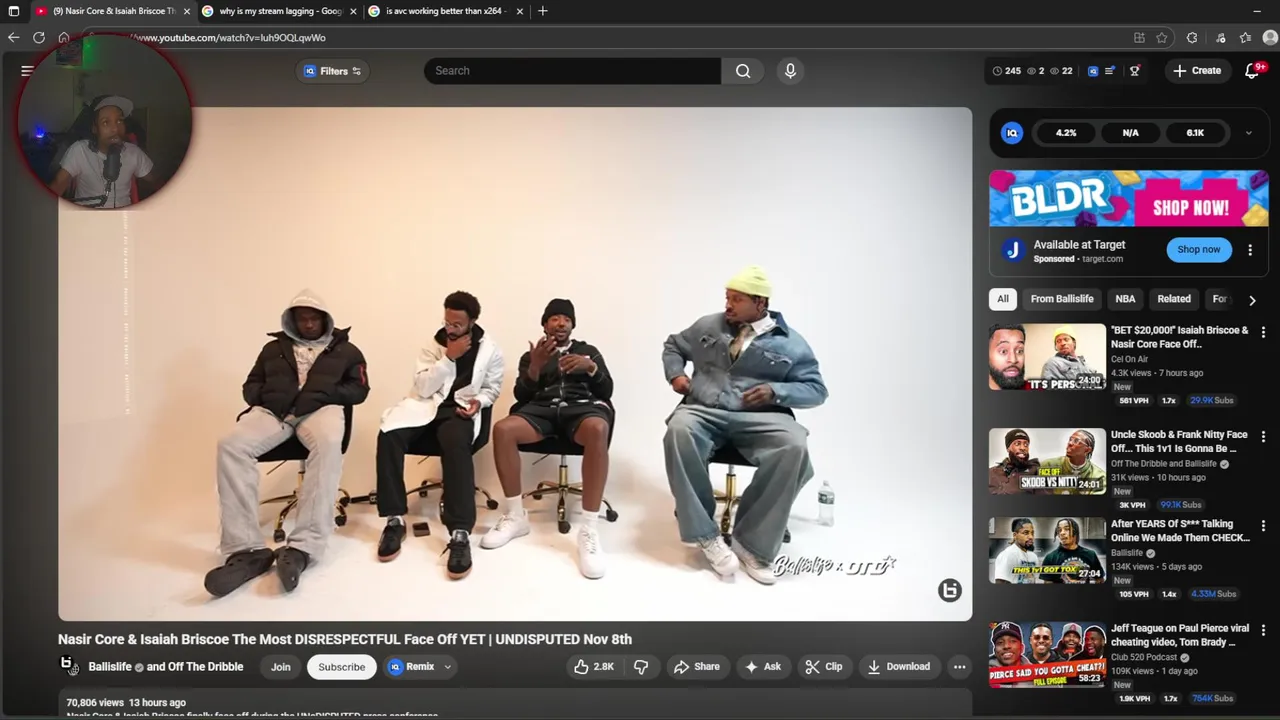Click the vidIQ trophy icon
The image size is (1280, 720).
coord(1135,71)
